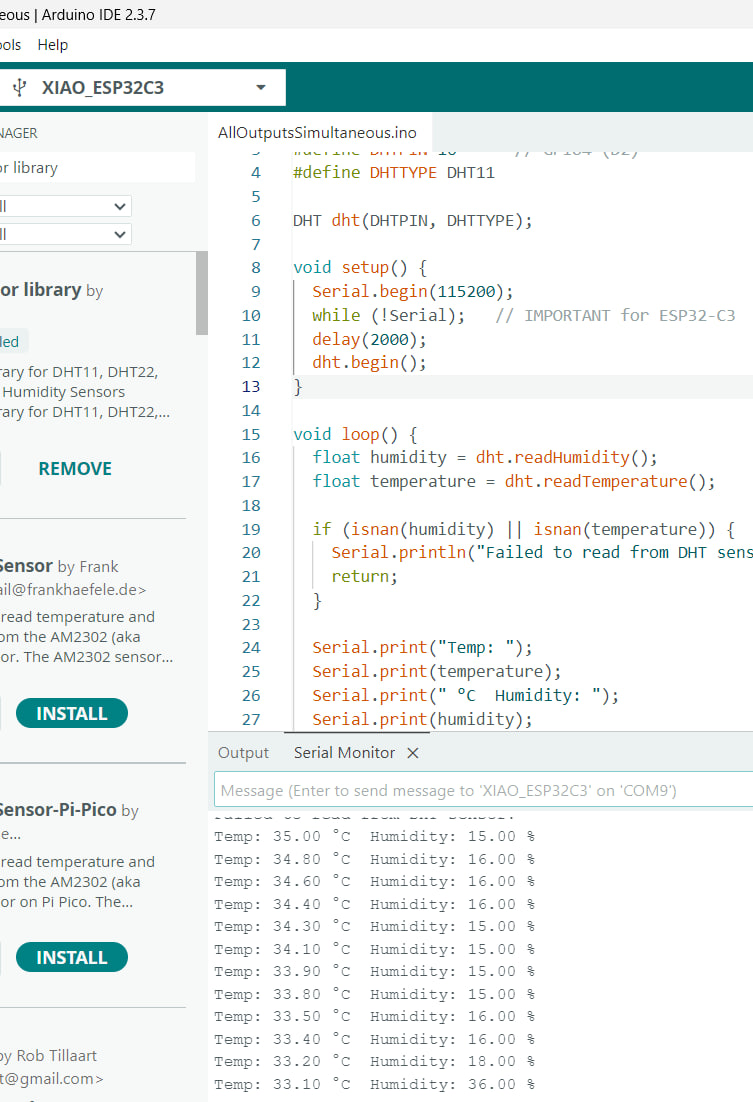Screen dimensions: 753x1102
Task: Switch to the Output tab
Action: coord(243,753)
